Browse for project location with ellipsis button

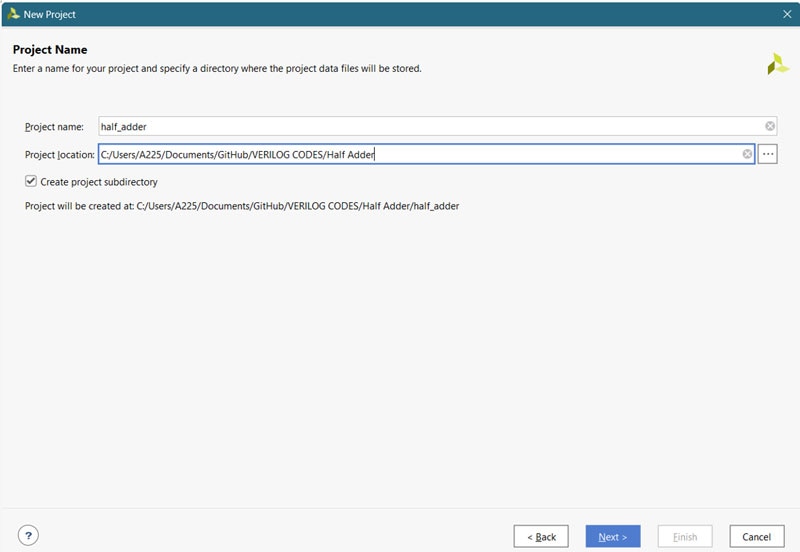pos(768,154)
